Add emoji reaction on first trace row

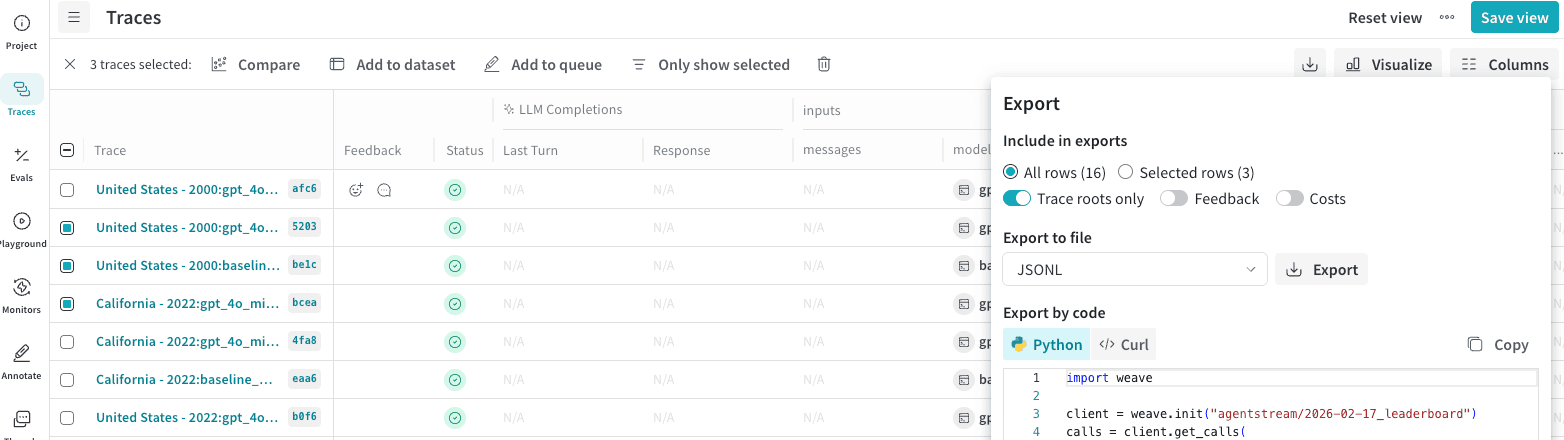[355, 190]
